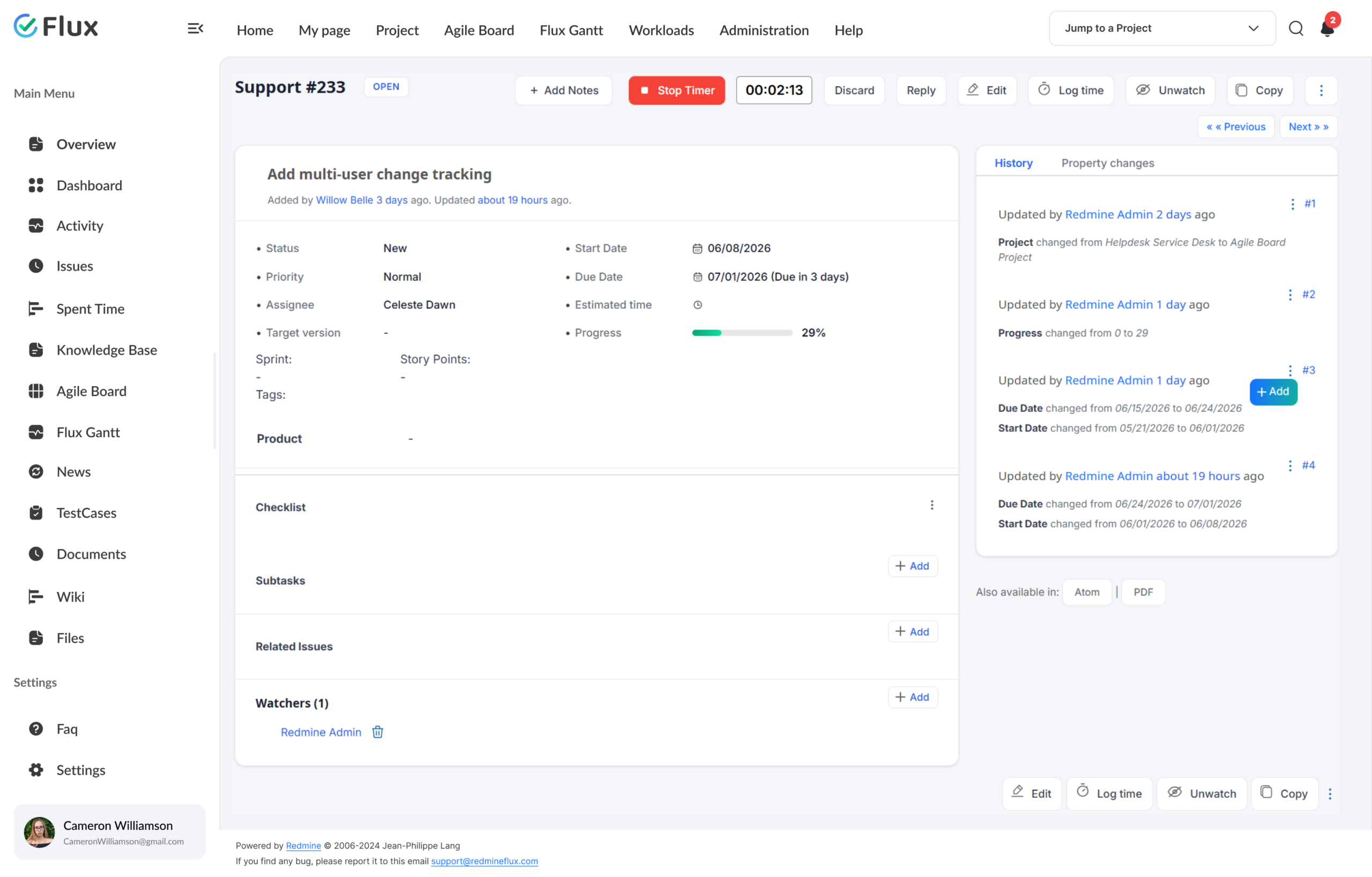1372x877 pixels.
Task: Open the search magnifier icon
Action: (1296, 28)
